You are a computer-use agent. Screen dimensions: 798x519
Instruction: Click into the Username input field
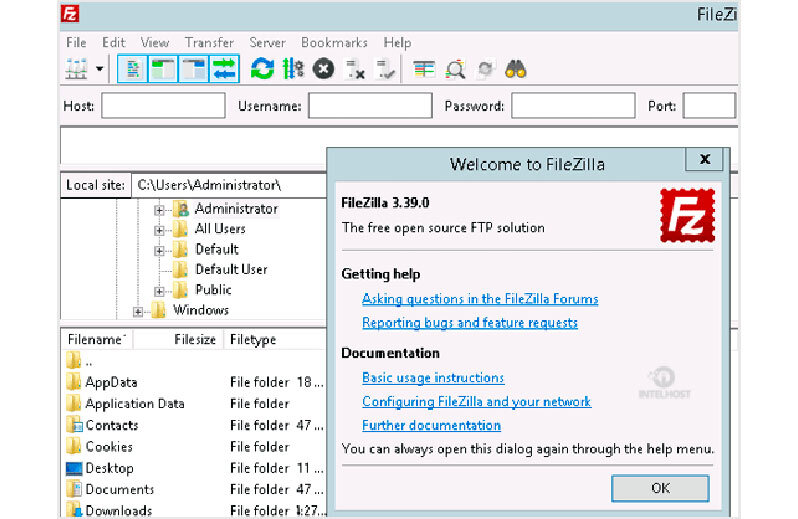click(370, 105)
